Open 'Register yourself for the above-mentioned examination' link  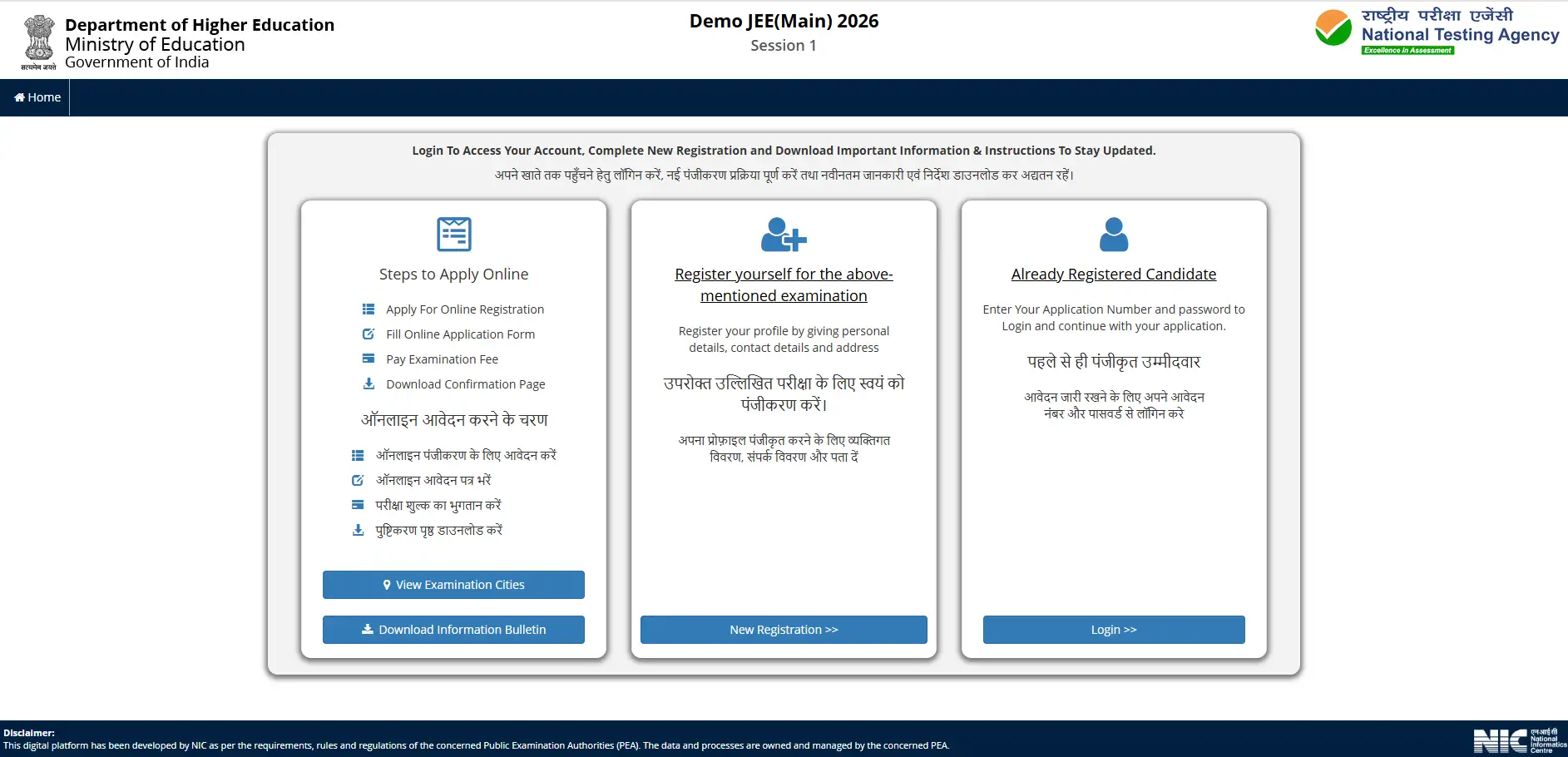[x=784, y=285]
